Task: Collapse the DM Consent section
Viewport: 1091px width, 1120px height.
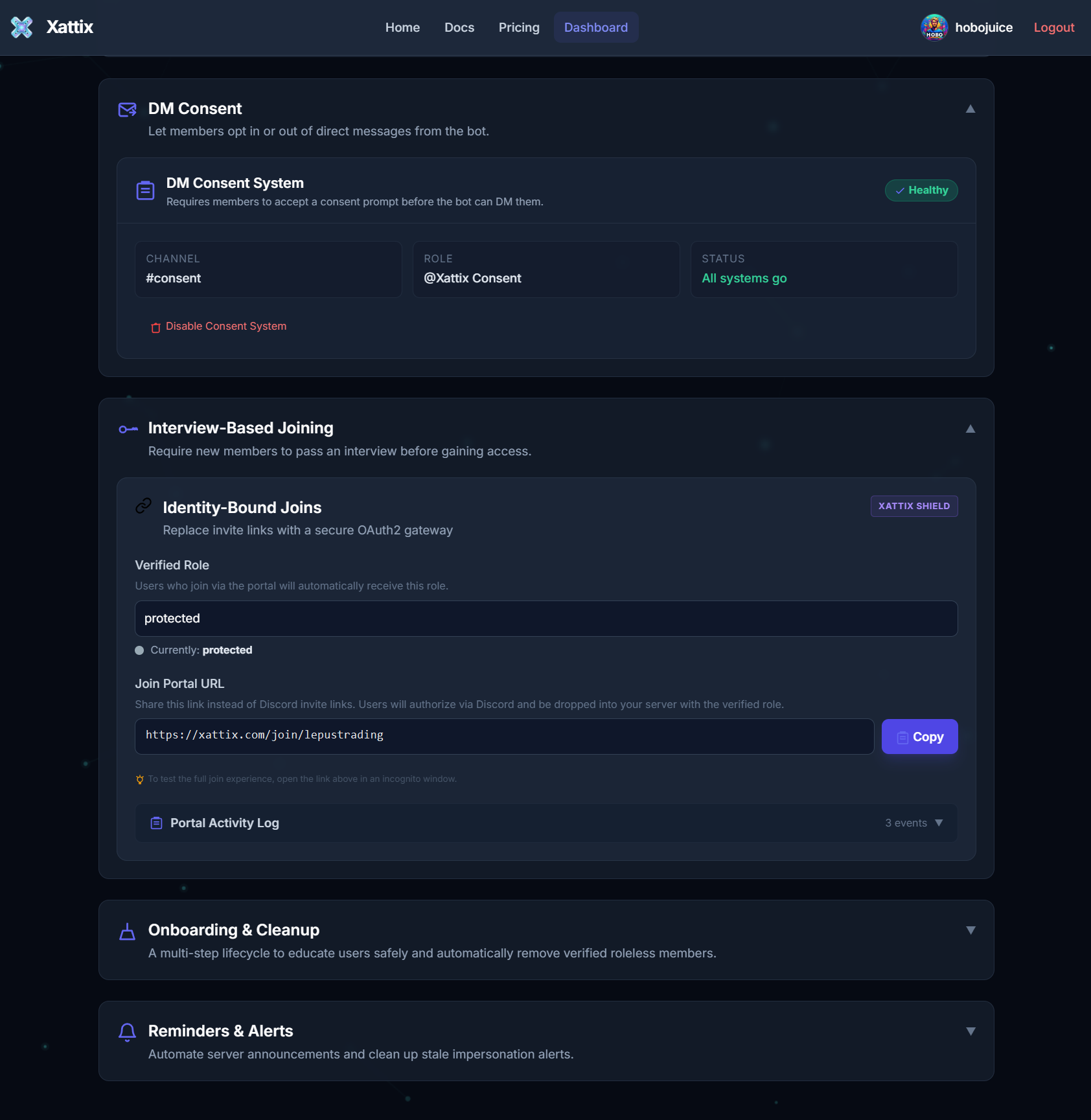Action: tap(970, 109)
